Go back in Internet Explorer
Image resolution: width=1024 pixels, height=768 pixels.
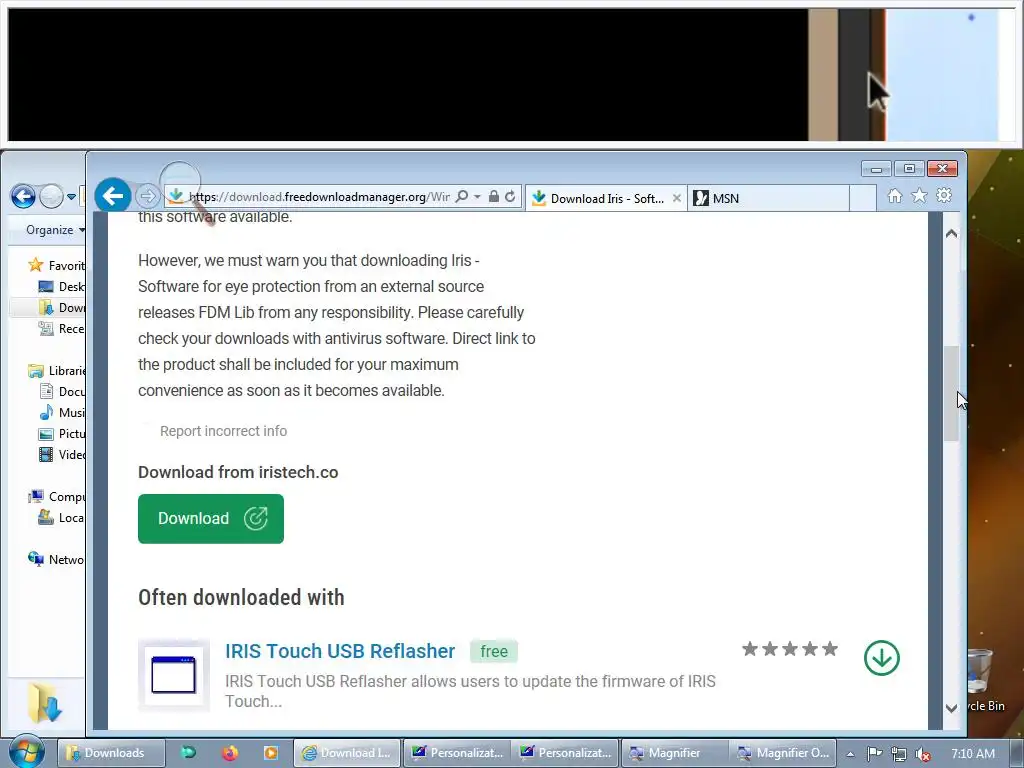click(x=112, y=195)
